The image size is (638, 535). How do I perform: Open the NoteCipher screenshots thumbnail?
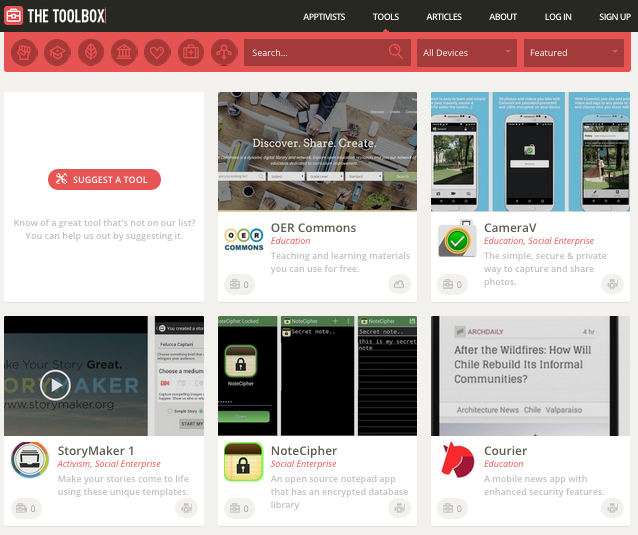317,376
